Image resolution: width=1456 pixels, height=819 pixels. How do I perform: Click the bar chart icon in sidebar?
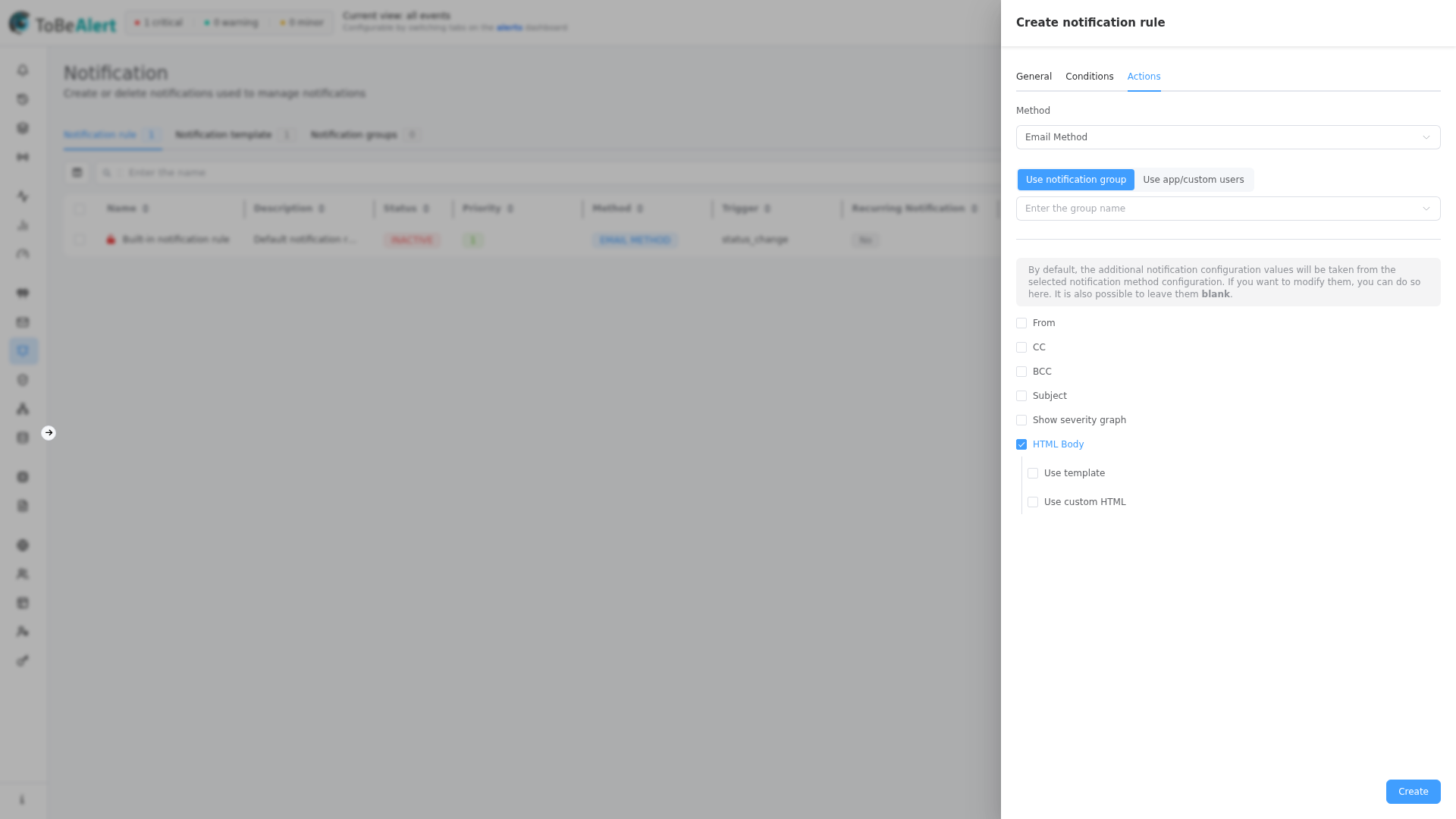23,225
